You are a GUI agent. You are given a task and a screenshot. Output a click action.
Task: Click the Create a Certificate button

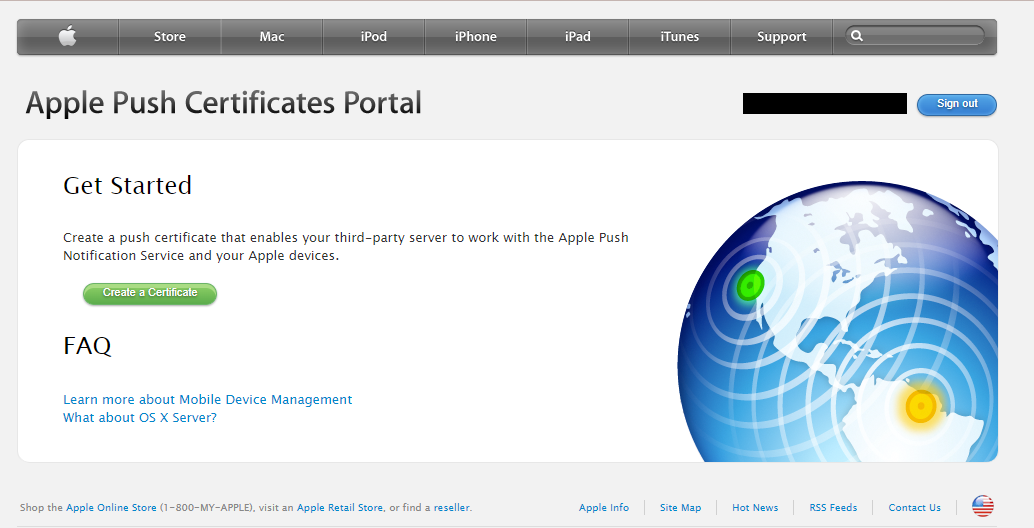point(150,293)
